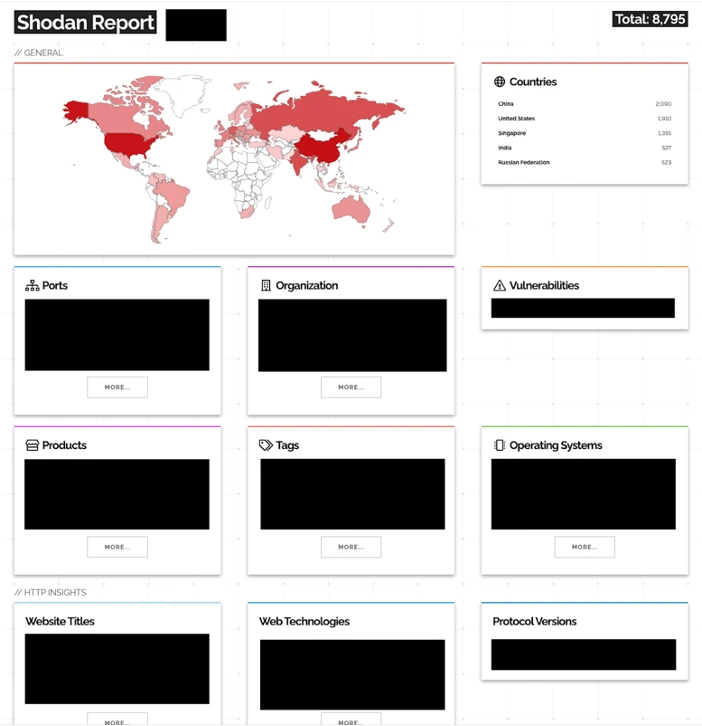The image size is (702, 726).
Task: Expand Organization list with More button
Action: (351, 387)
